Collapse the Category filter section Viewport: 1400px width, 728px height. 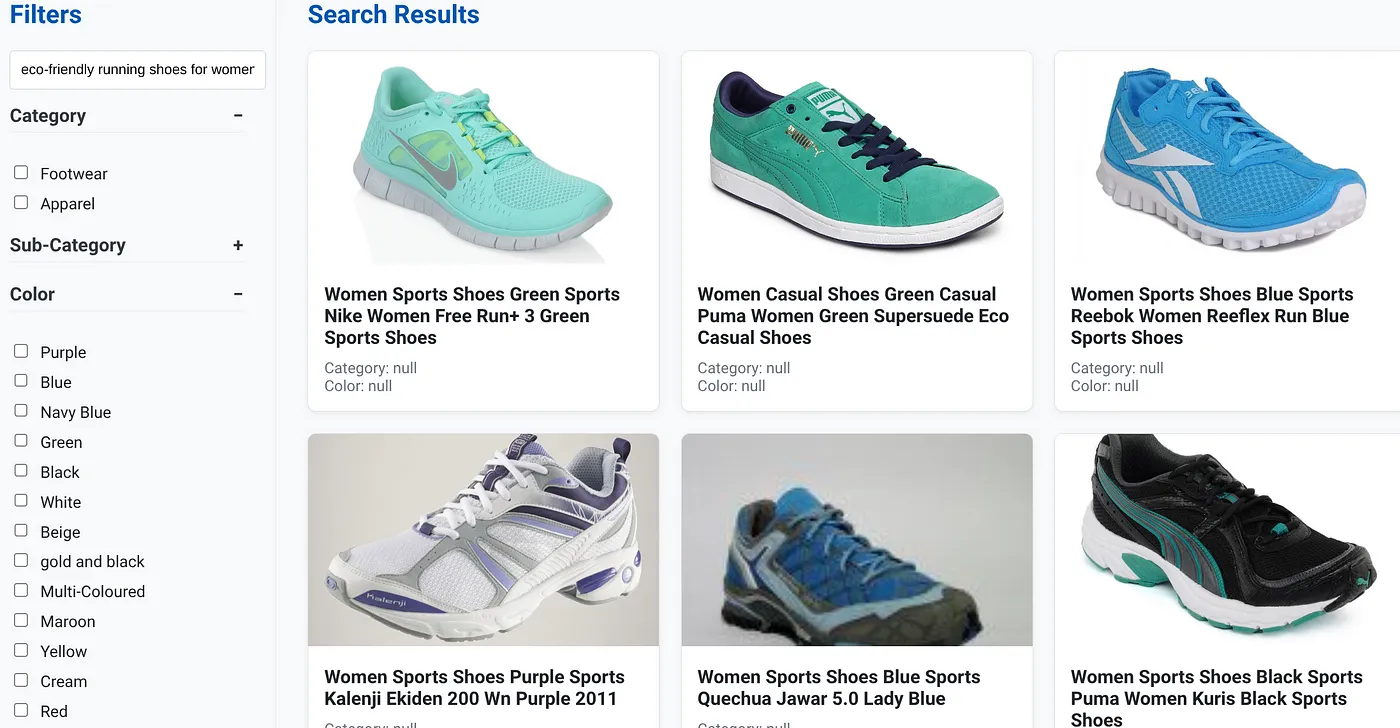(x=238, y=116)
